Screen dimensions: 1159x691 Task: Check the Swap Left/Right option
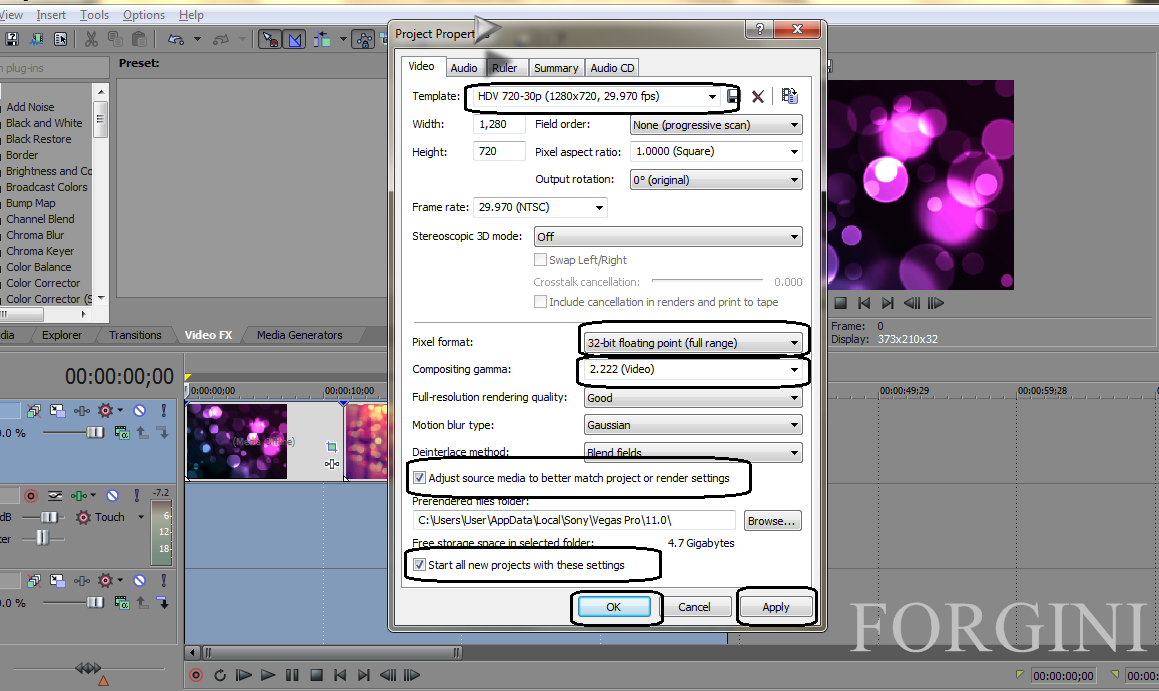click(540, 260)
